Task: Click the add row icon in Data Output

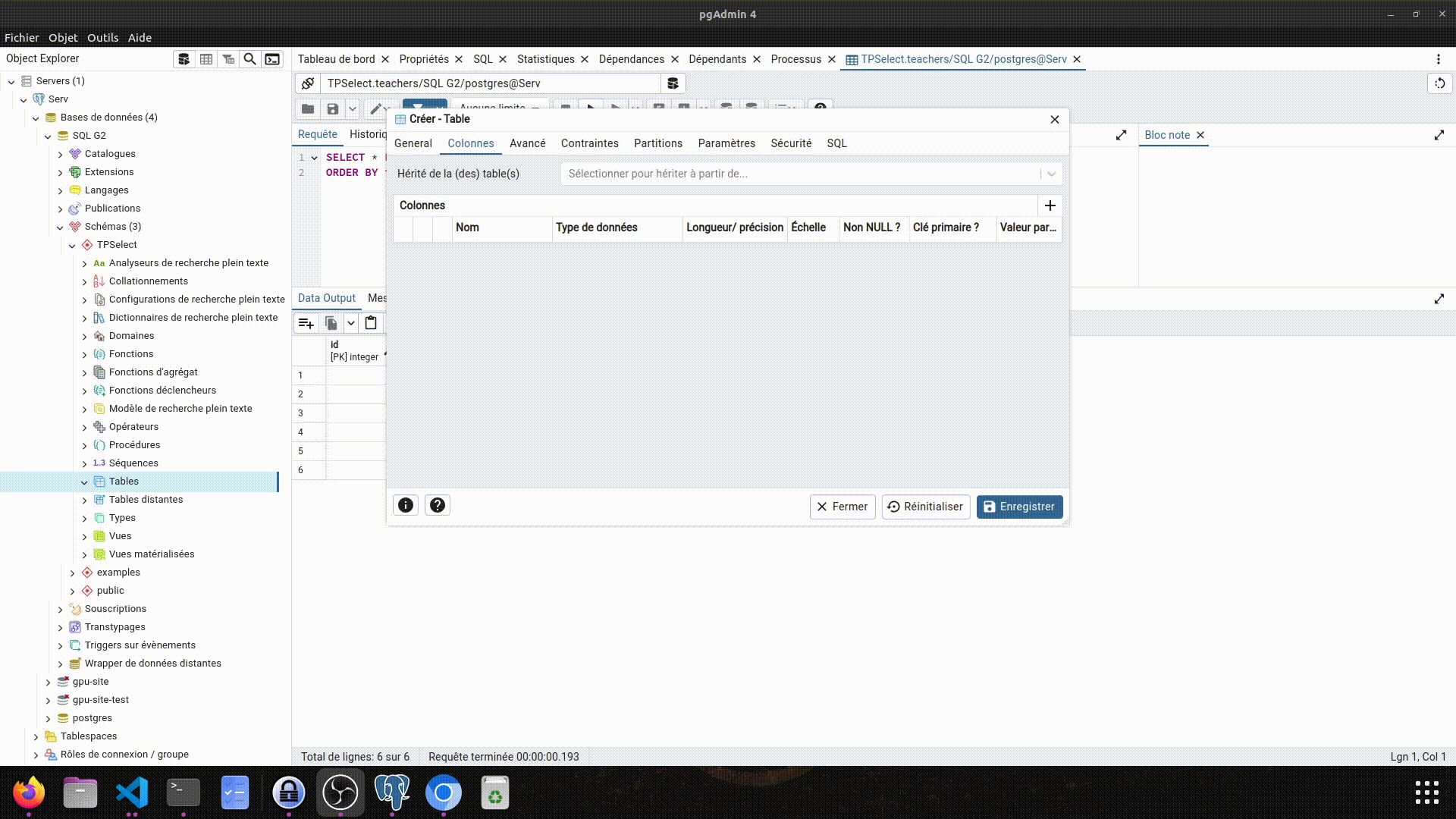Action: coord(306,323)
